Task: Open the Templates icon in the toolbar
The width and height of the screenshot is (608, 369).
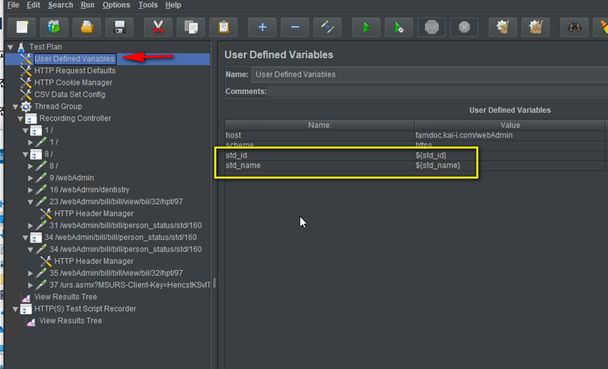Action: (54, 27)
